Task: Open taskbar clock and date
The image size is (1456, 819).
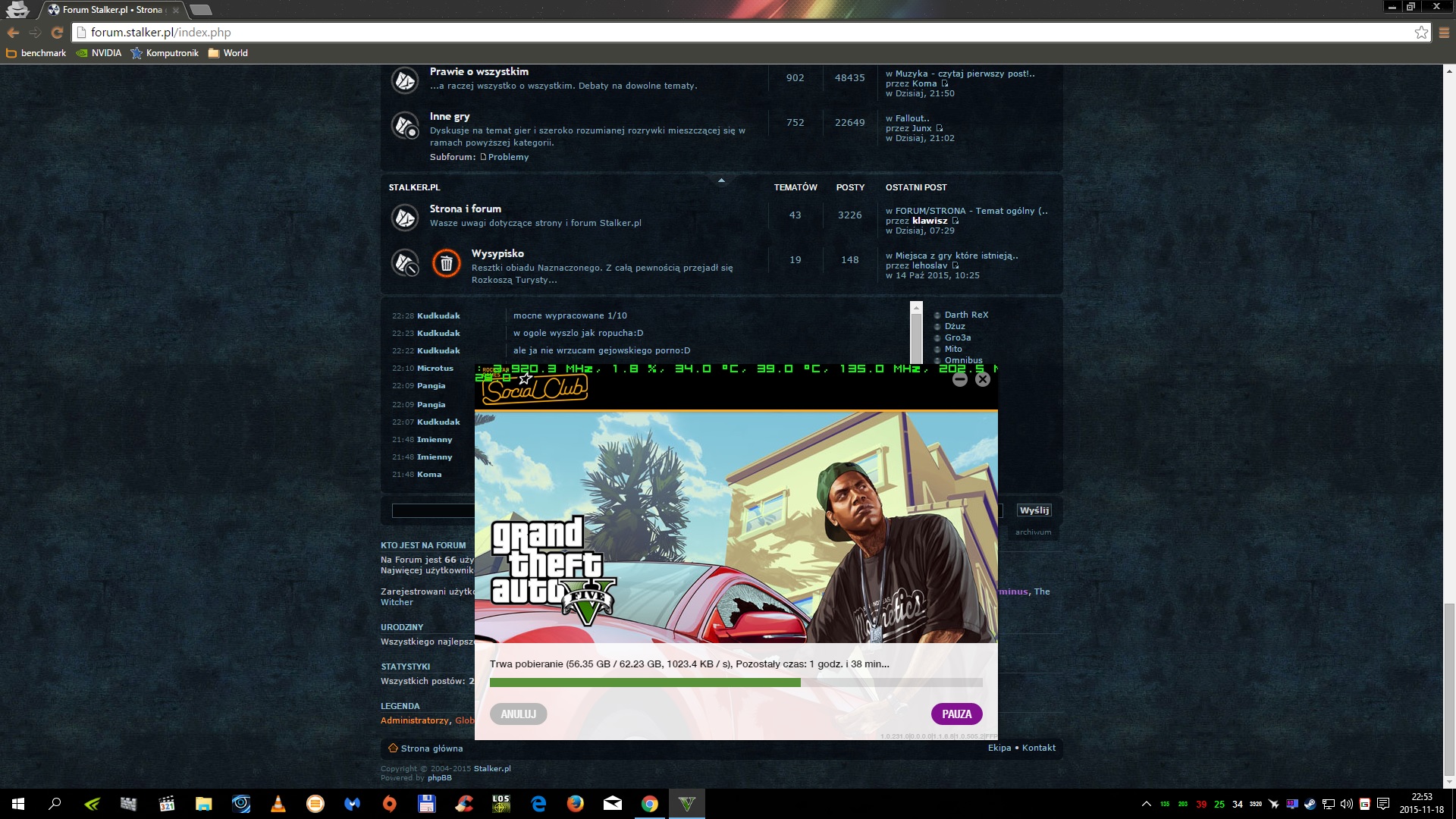Action: (x=1422, y=804)
